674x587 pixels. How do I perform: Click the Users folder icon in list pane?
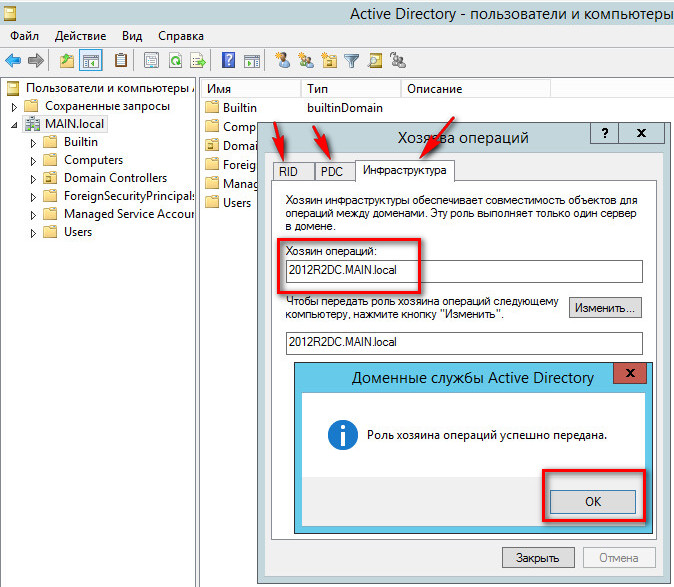coord(212,202)
